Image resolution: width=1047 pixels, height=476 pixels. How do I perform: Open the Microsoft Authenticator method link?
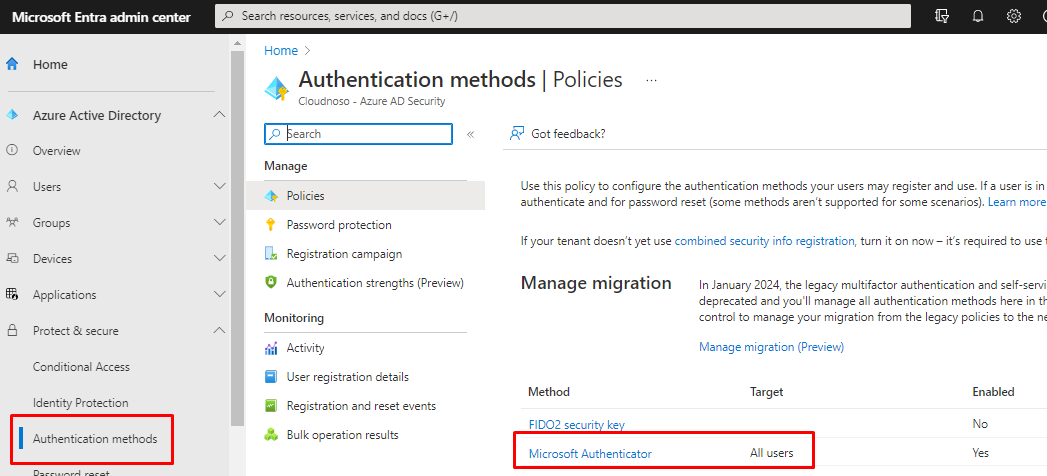[590, 453]
